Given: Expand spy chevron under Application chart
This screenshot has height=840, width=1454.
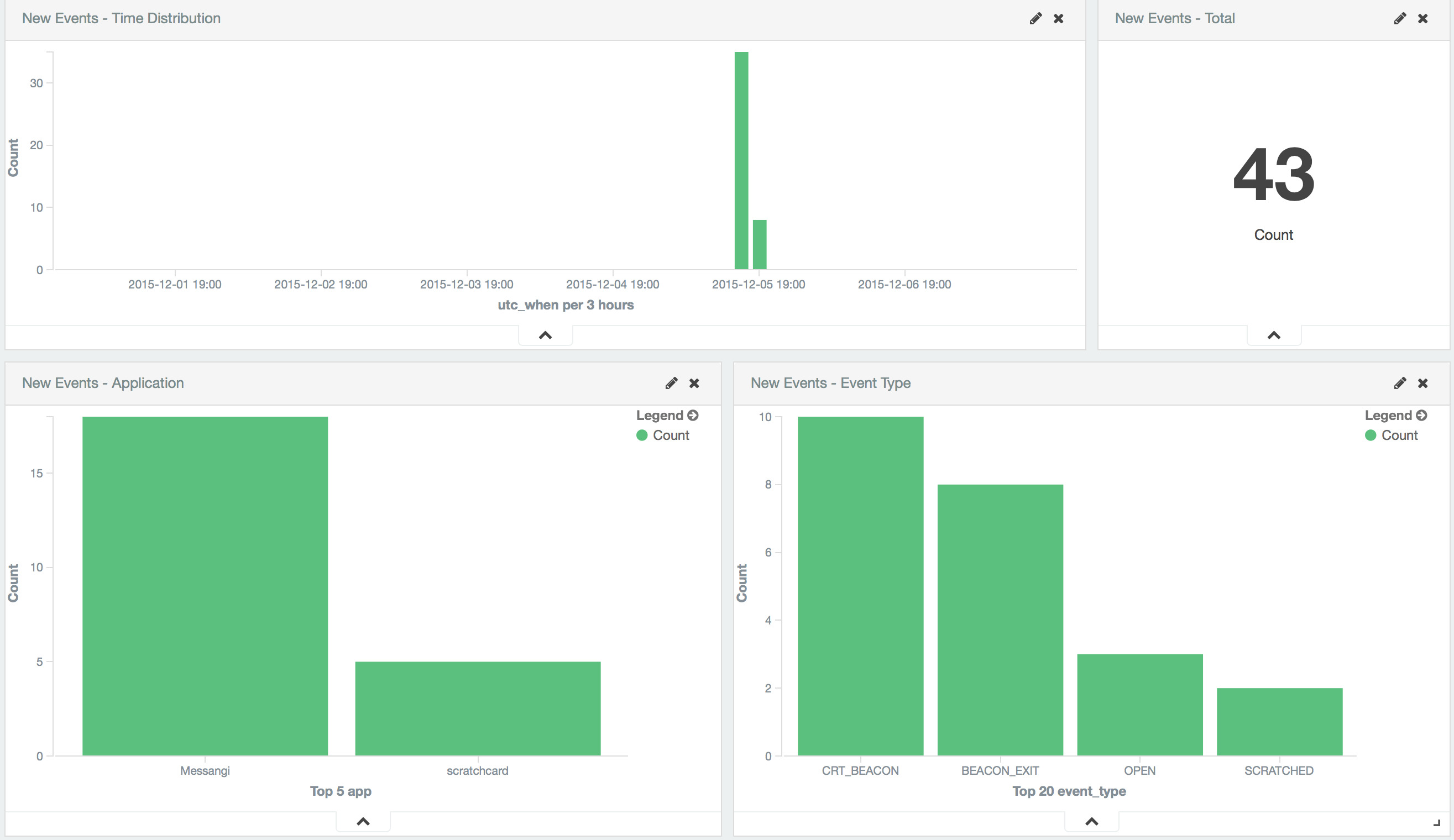Looking at the screenshot, I should tap(363, 822).
